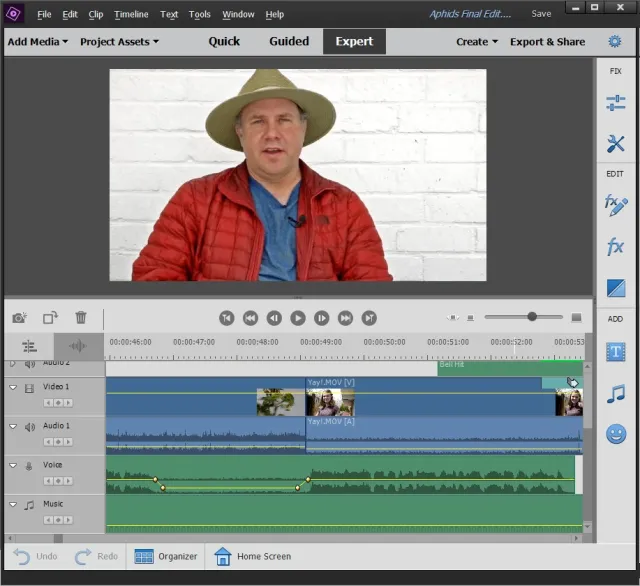The width and height of the screenshot is (640, 586).
Task: Collapse the Video 1 track
Action: [x=13, y=387]
